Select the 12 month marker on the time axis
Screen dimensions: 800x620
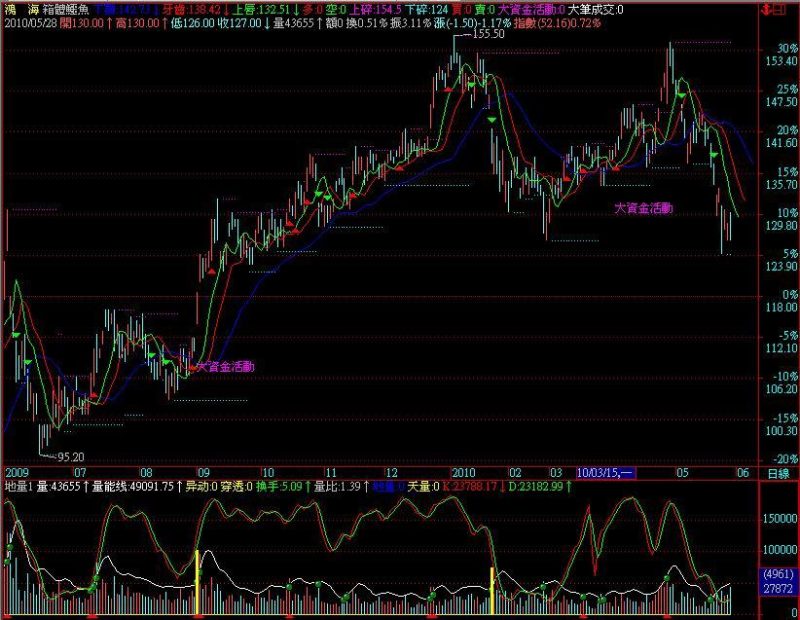(x=391, y=473)
